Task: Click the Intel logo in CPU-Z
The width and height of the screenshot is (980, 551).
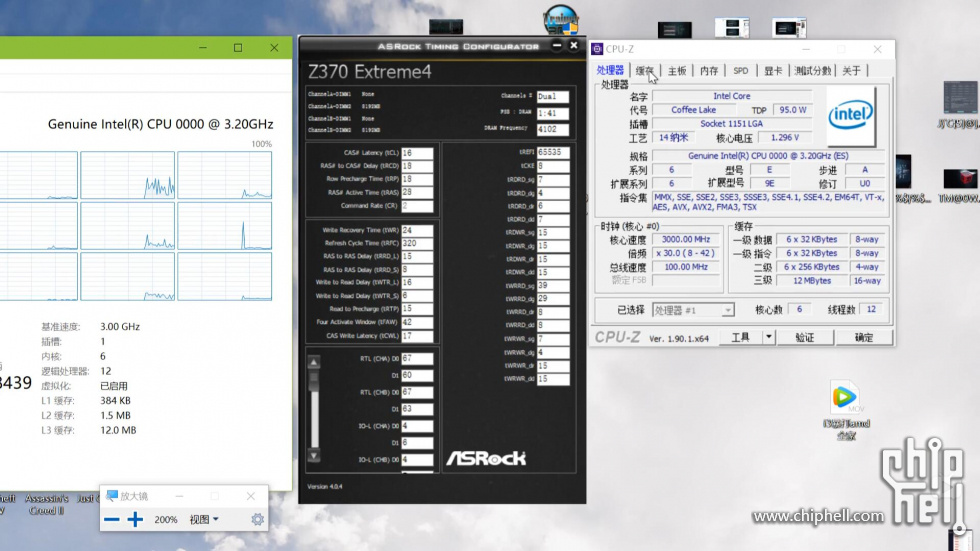Action: pos(851,116)
